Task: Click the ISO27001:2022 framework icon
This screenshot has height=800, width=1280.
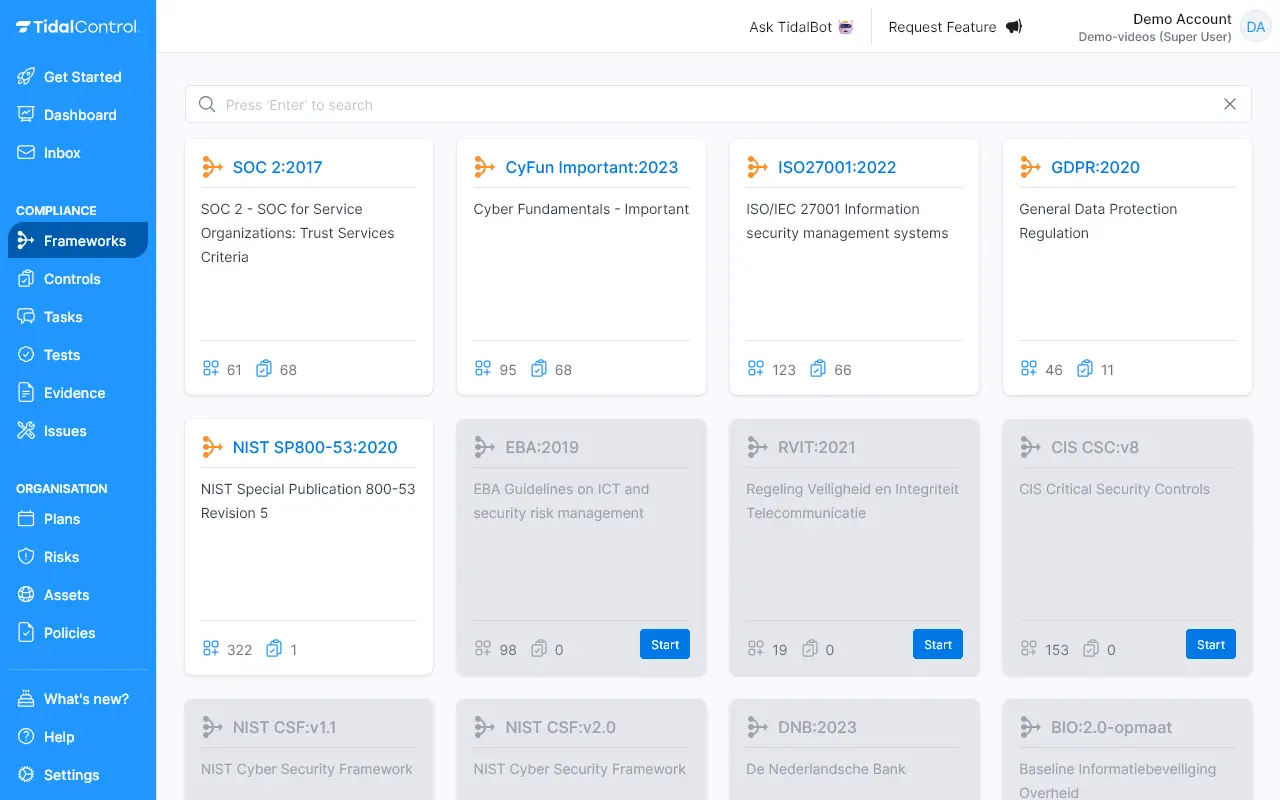Action: 758,167
